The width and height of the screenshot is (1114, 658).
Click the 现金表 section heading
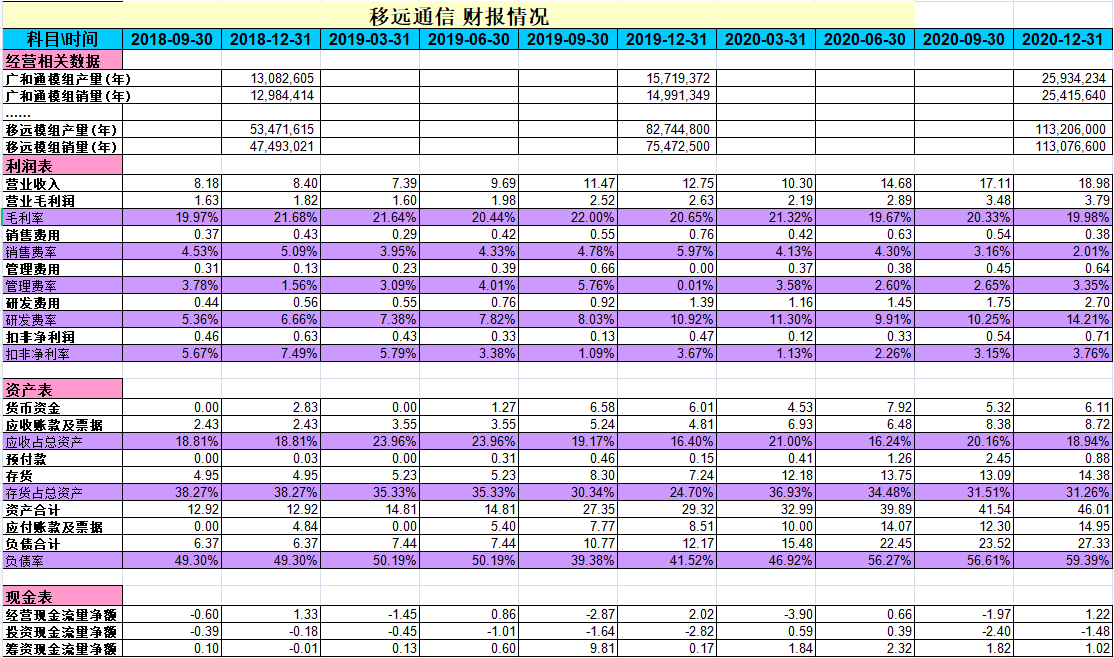pyautogui.click(x=63, y=597)
